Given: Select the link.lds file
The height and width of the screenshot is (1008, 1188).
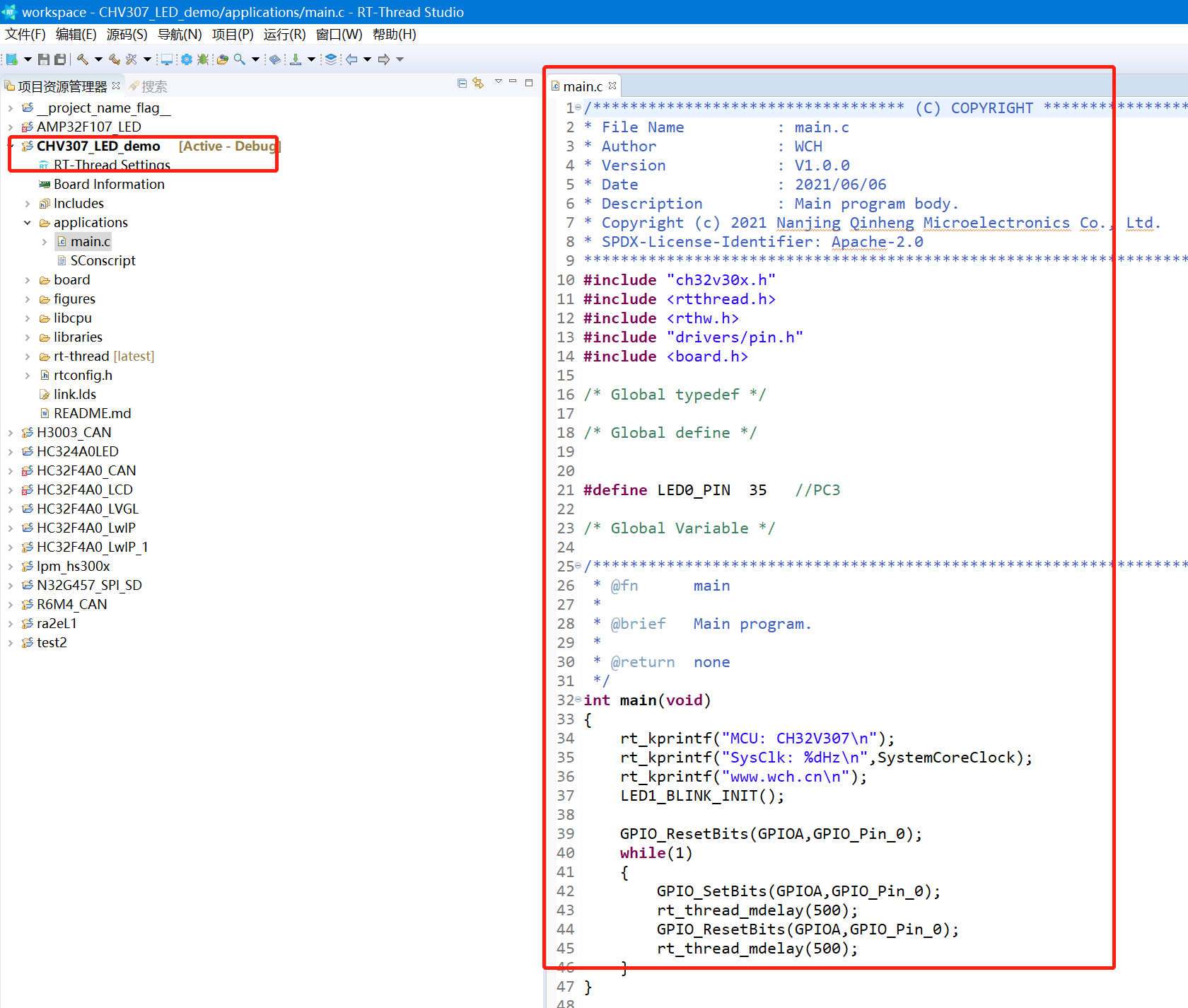Looking at the screenshot, I should [67, 394].
